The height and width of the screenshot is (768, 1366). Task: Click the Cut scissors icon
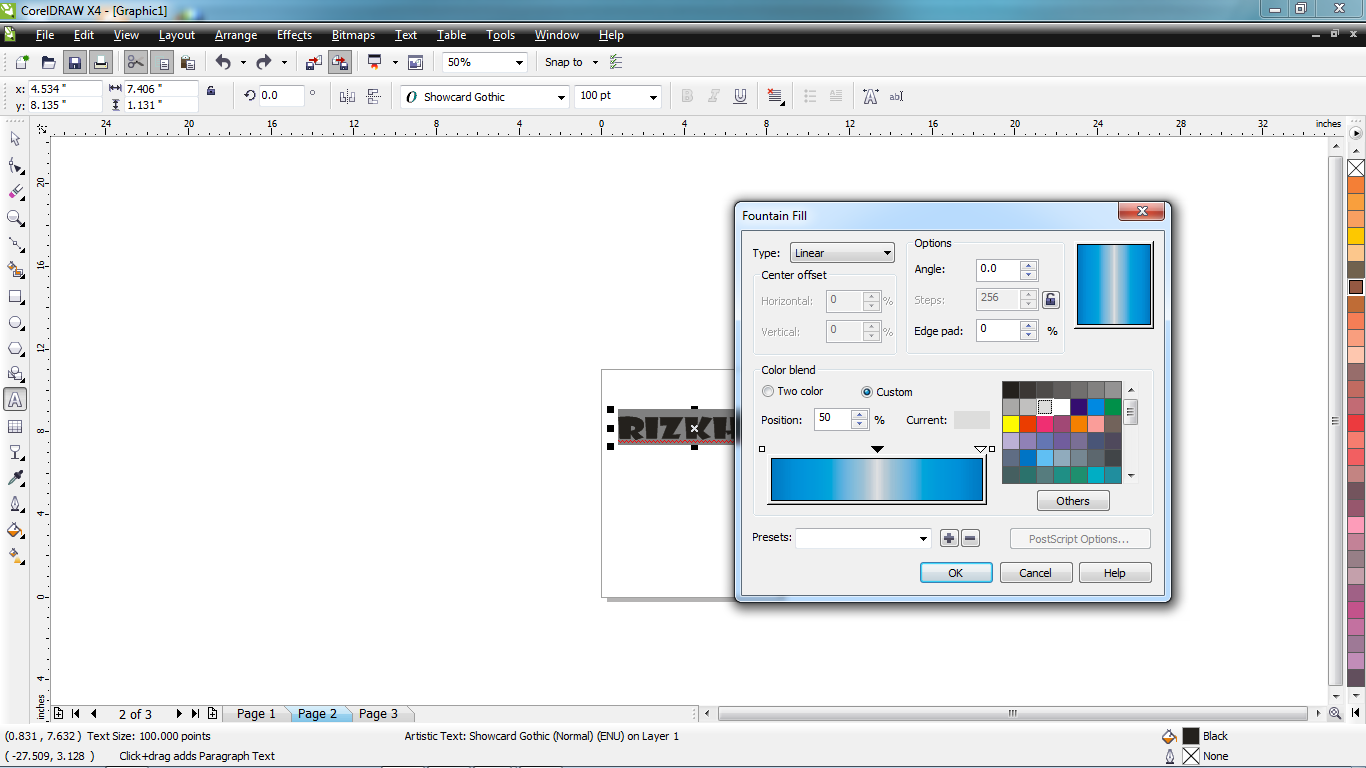click(x=135, y=62)
